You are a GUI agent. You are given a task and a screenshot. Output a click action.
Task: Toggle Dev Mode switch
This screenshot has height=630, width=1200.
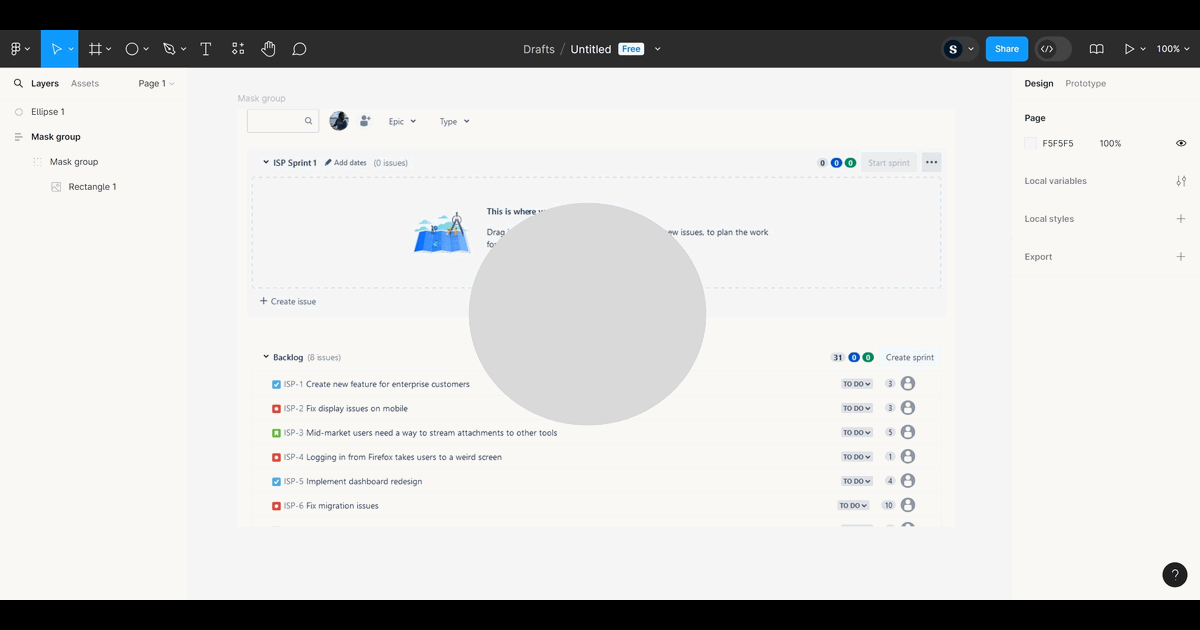pos(1053,49)
